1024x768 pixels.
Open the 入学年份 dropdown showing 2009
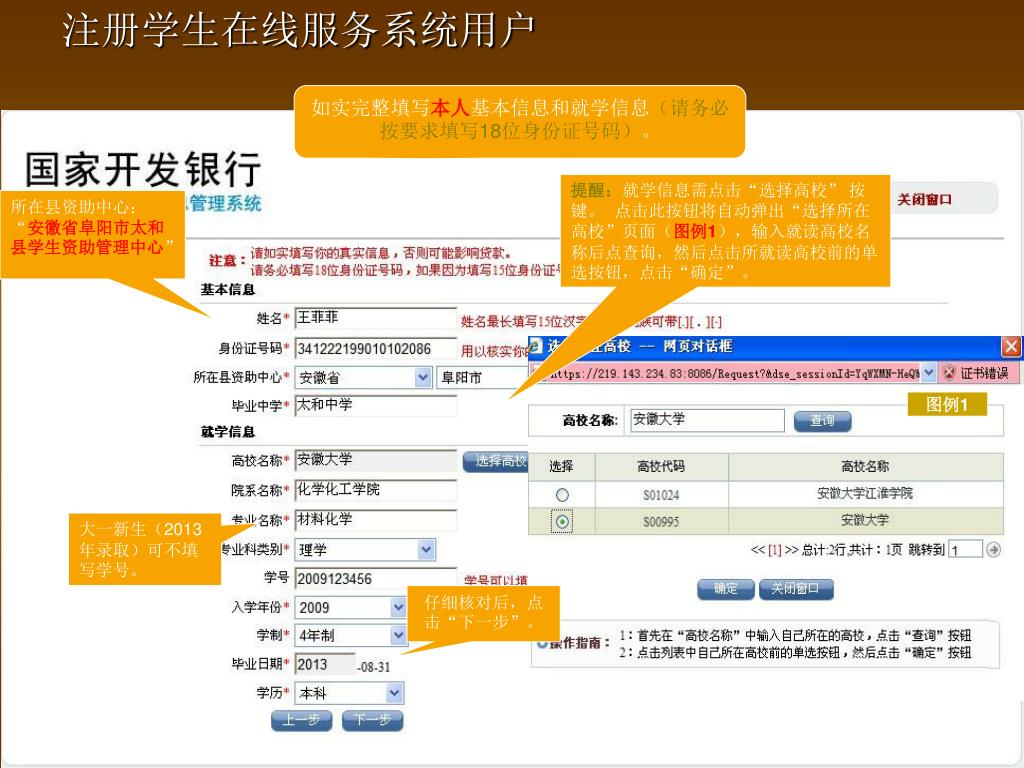351,607
